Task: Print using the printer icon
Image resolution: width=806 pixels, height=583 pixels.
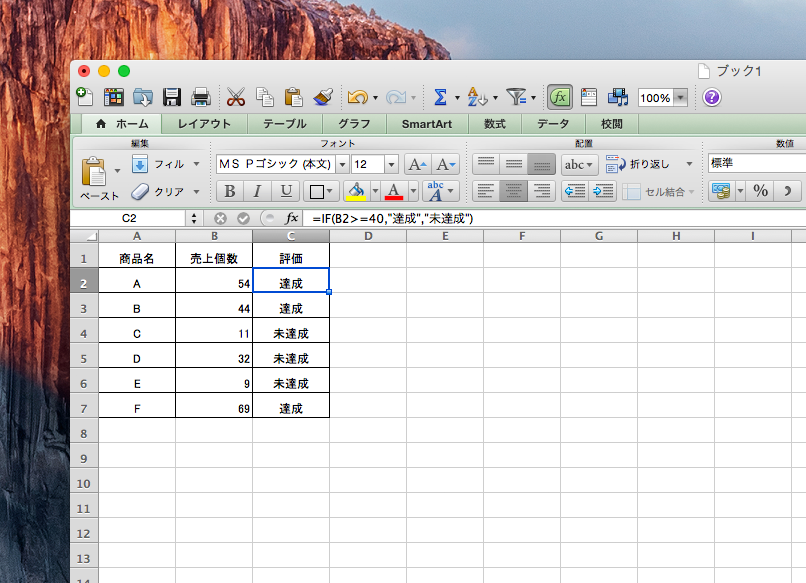Action: tap(200, 97)
